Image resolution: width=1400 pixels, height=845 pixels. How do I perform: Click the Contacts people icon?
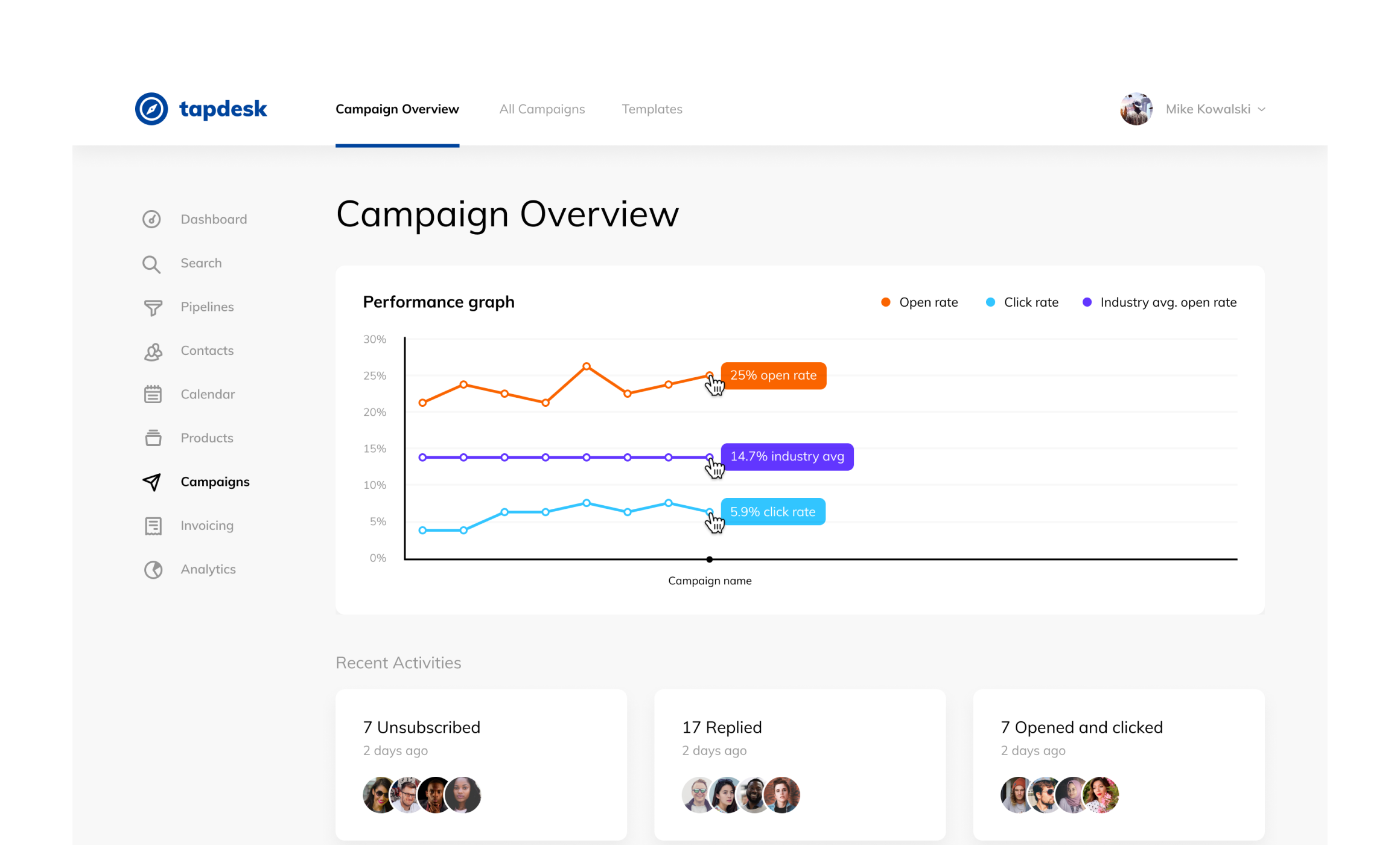(153, 351)
